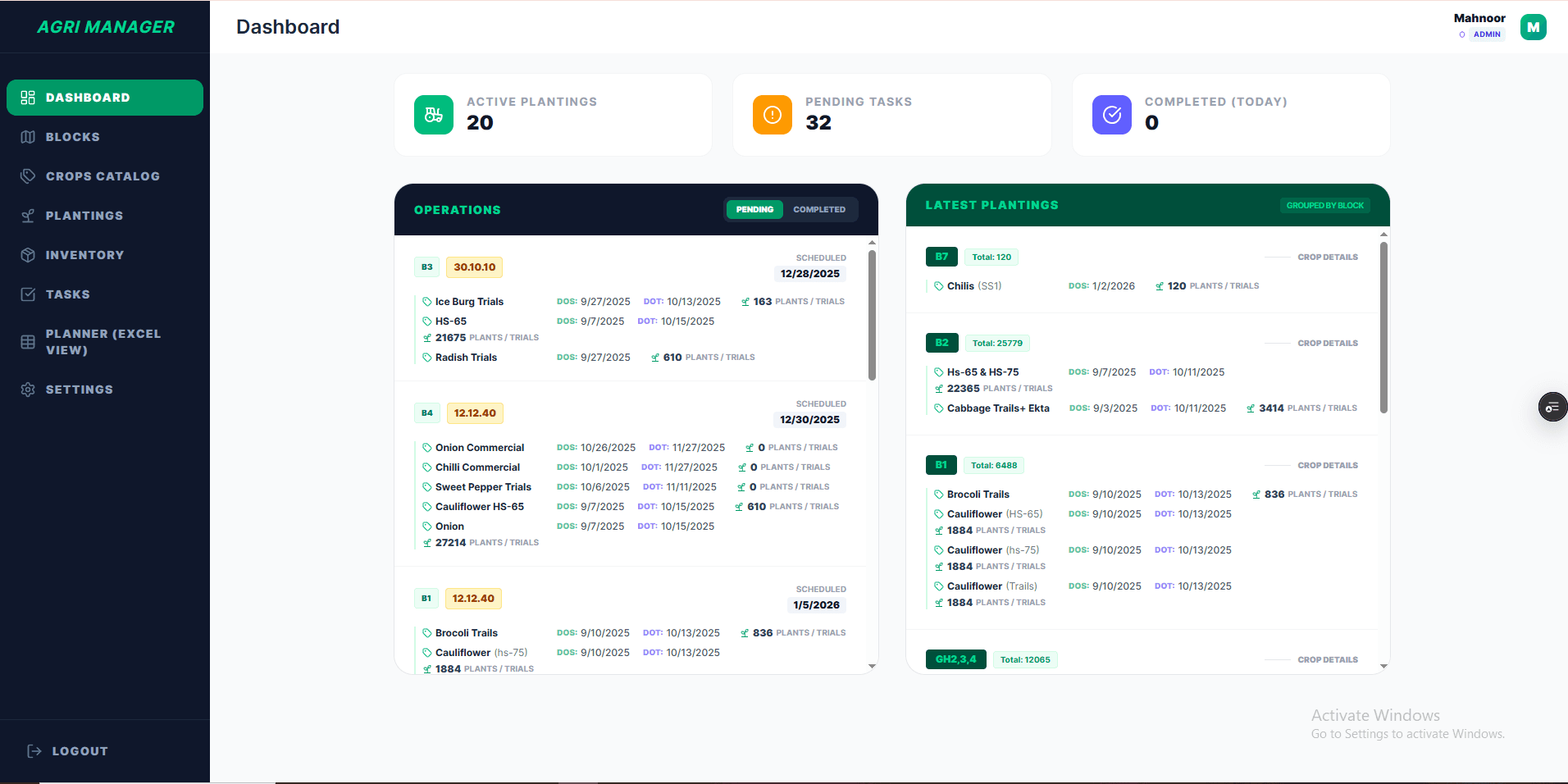The height and width of the screenshot is (784, 1568).
Task: Expand Crop Details for block B7
Action: [1327, 256]
